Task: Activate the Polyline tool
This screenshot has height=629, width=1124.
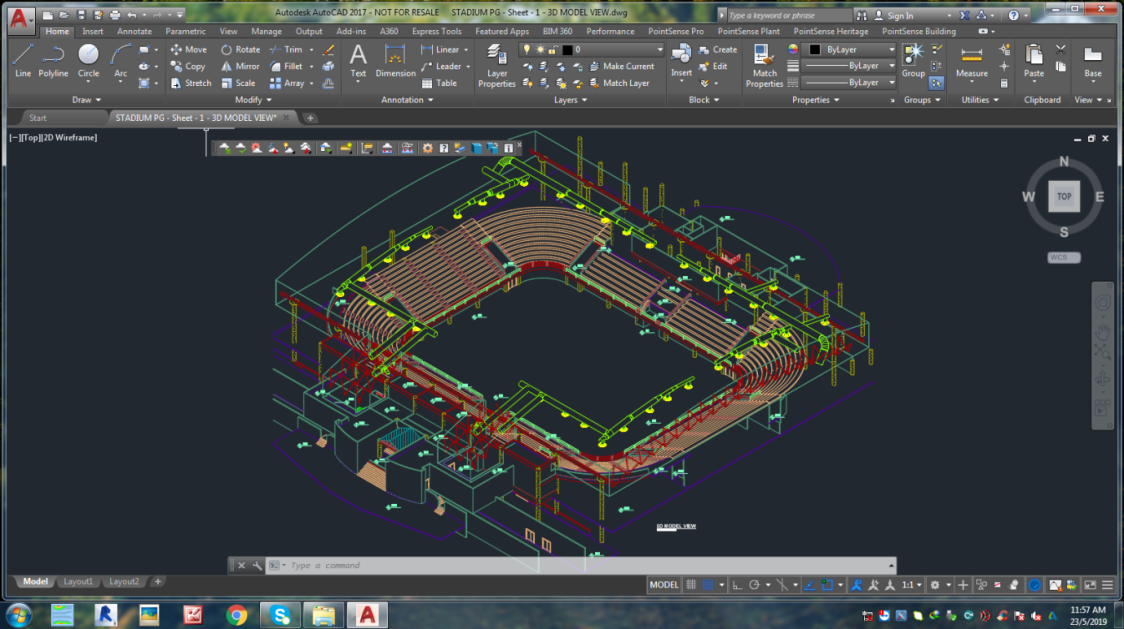Action: pyautogui.click(x=53, y=59)
